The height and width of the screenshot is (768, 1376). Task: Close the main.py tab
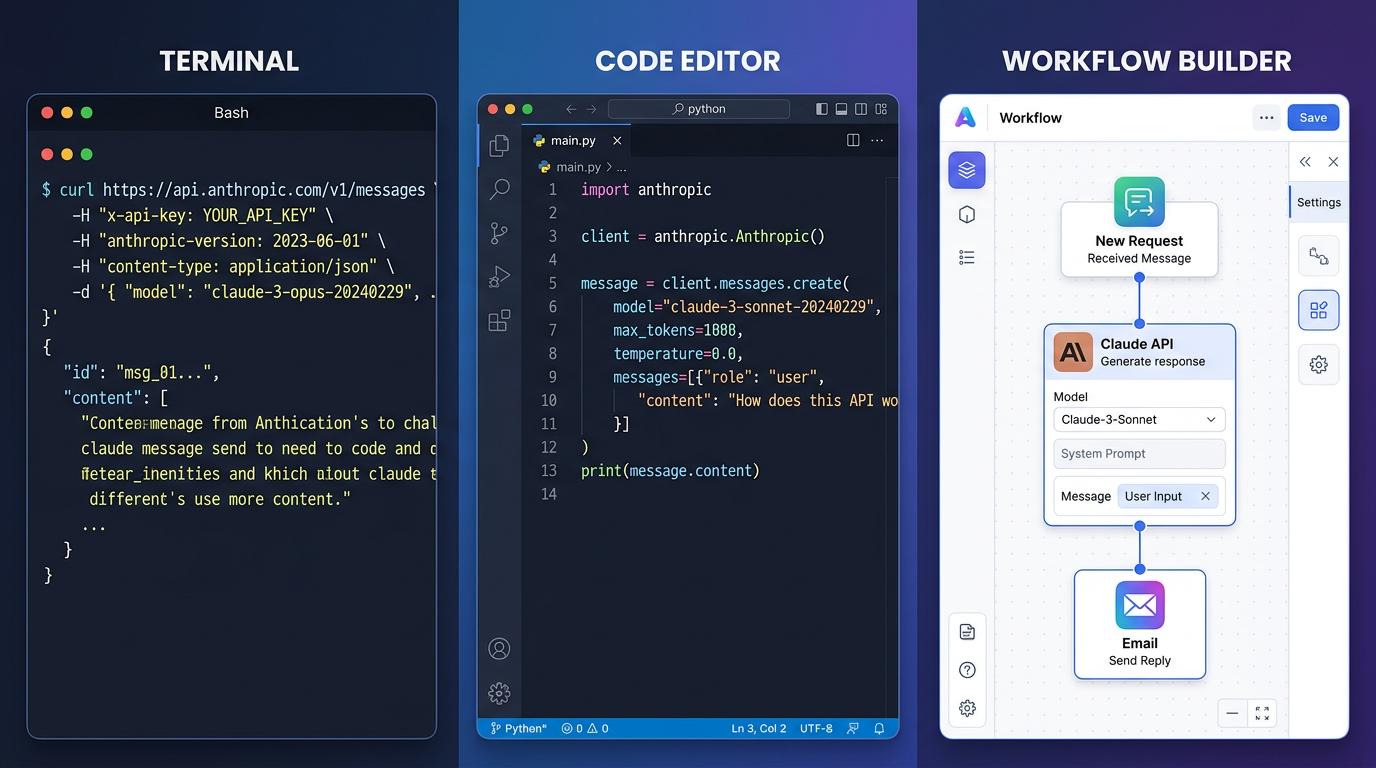click(617, 141)
